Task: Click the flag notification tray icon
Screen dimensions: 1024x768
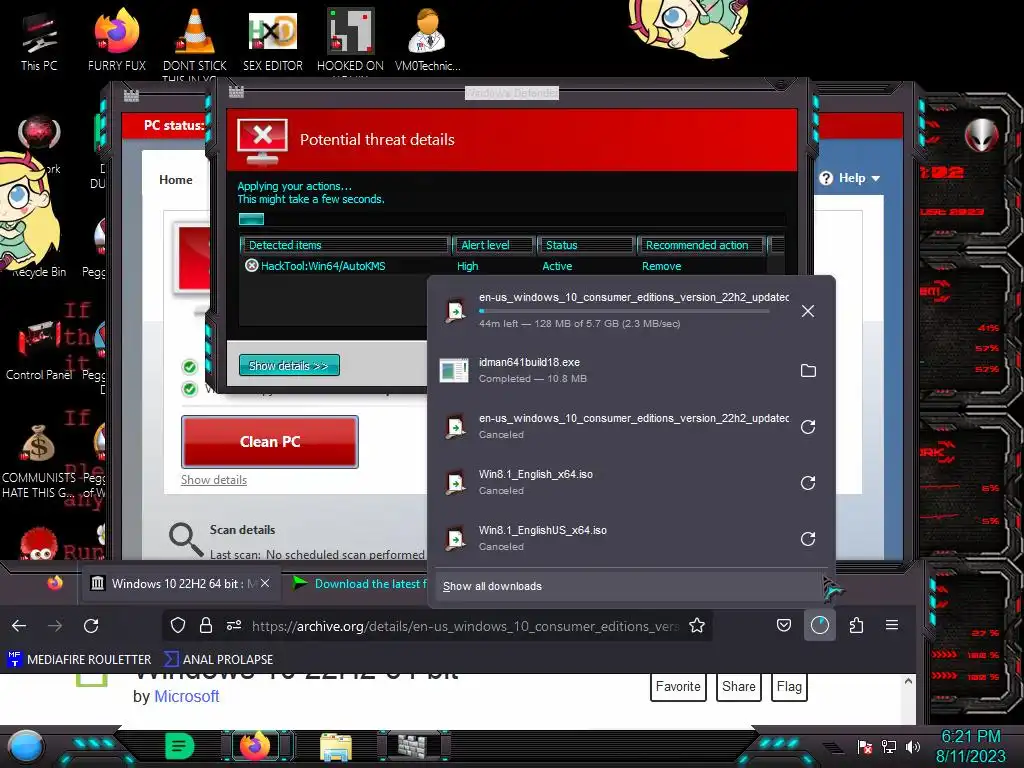Action: tap(865, 746)
